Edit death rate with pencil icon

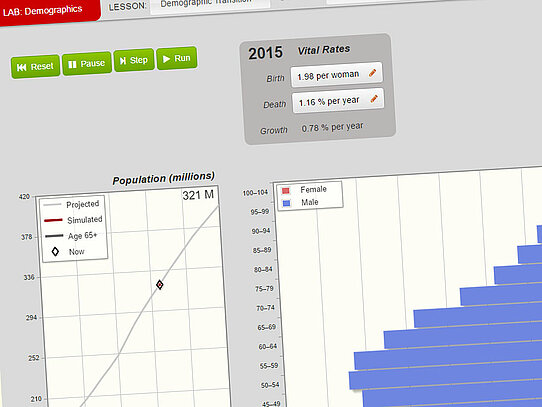[x=374, y=99]
